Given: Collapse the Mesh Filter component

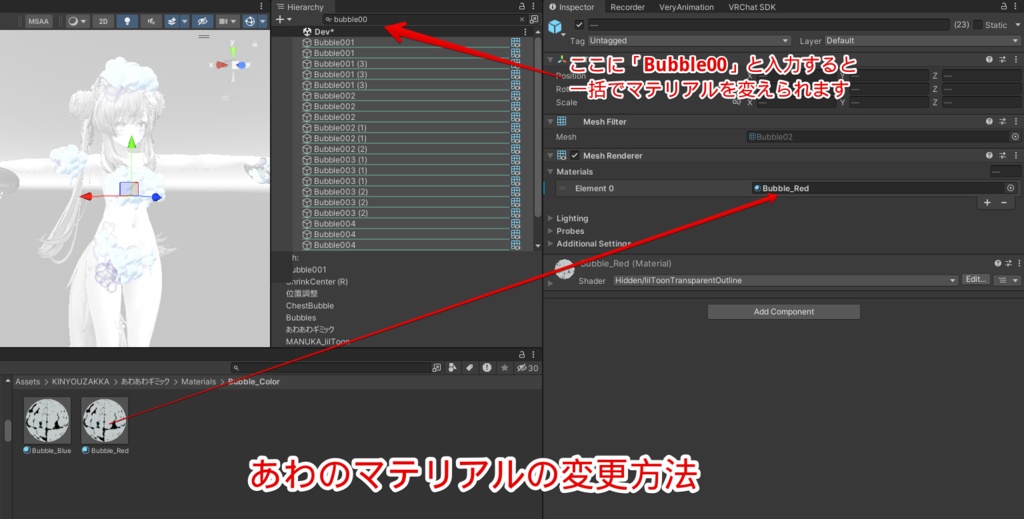Looking at the screenshot, I should pos(551,121).
